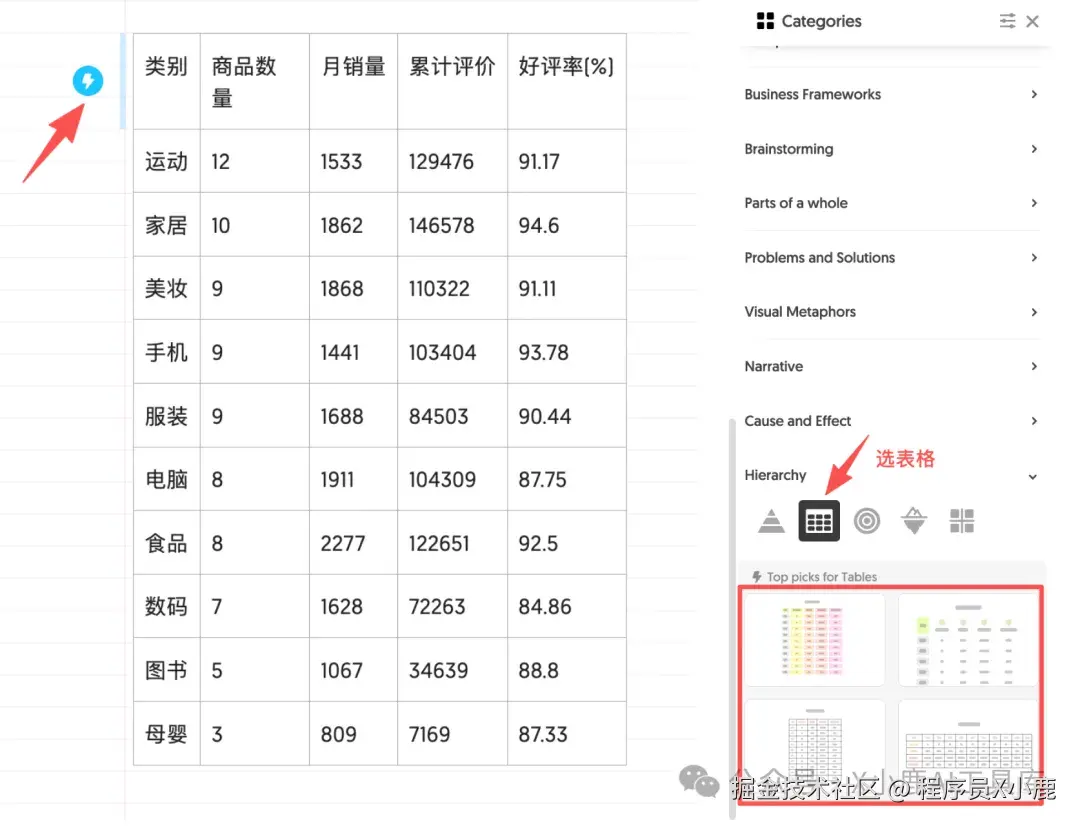Click the '146578' cell
Viewport: 1080px width, 826px height.
pos(453,225)
